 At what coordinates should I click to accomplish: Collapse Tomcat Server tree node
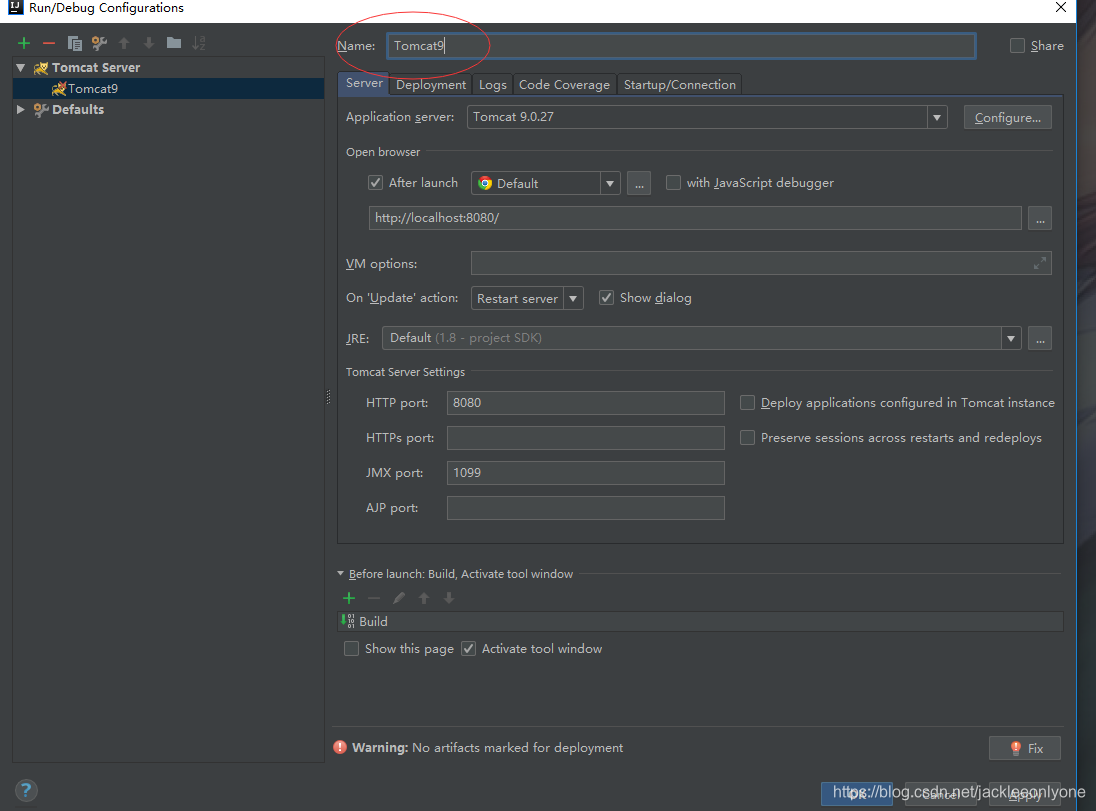coord(20,68)
